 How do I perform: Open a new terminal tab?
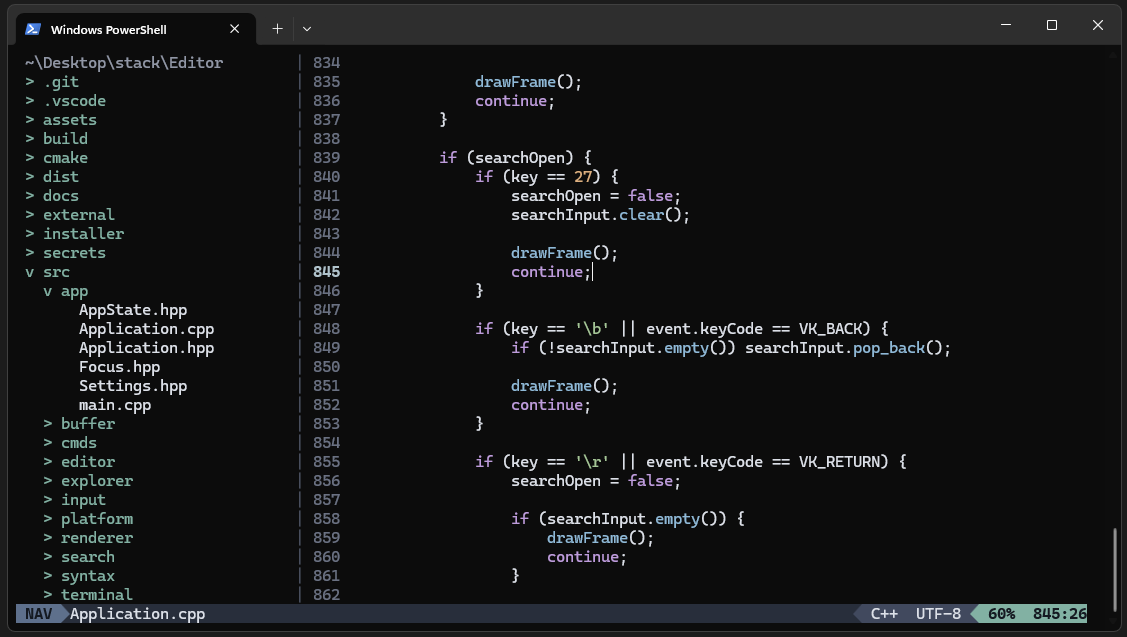pyautogui.click(x=277, y=29)
